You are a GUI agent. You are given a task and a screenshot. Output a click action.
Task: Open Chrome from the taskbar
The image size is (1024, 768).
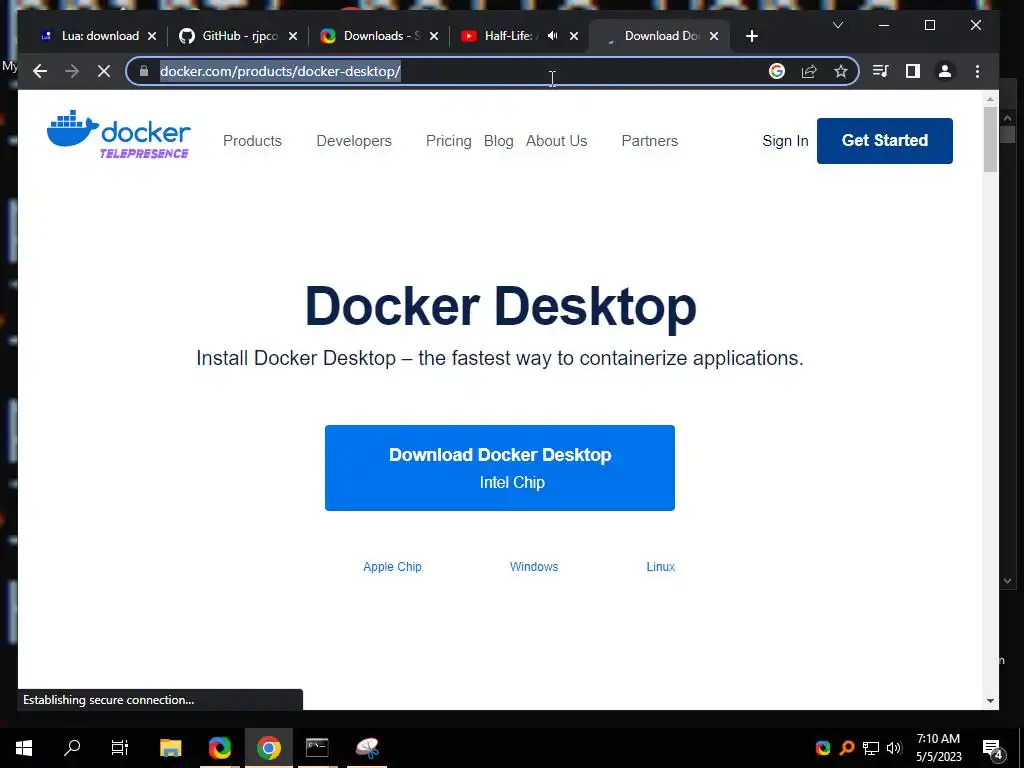pyautogui.click(x=268, y=748)
